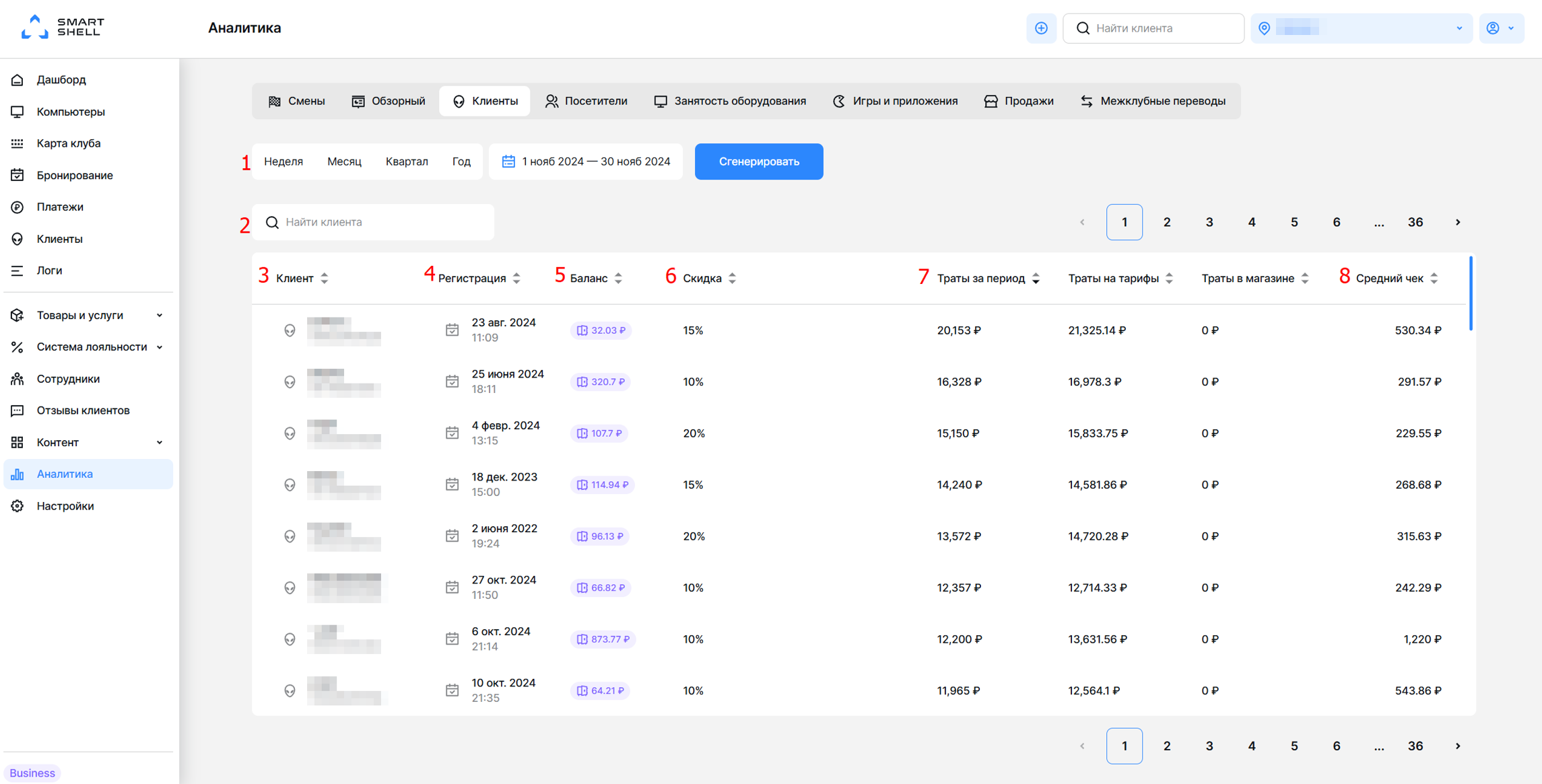Sort table by Баланс column
This screenshot has width=1542, height=784.
point(596,278)
